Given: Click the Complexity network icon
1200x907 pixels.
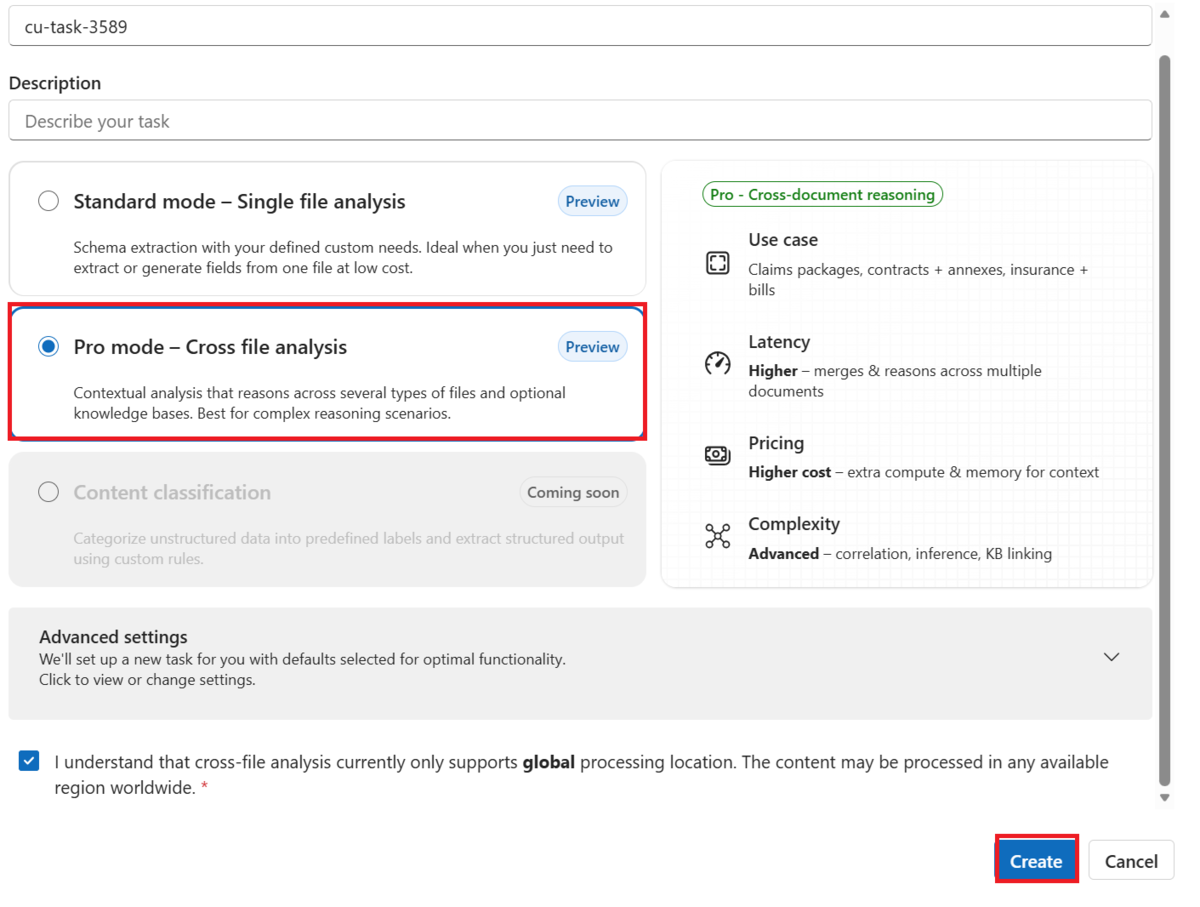Looking at the screenshot, I should pyautogui.click(x=717, y=536).
